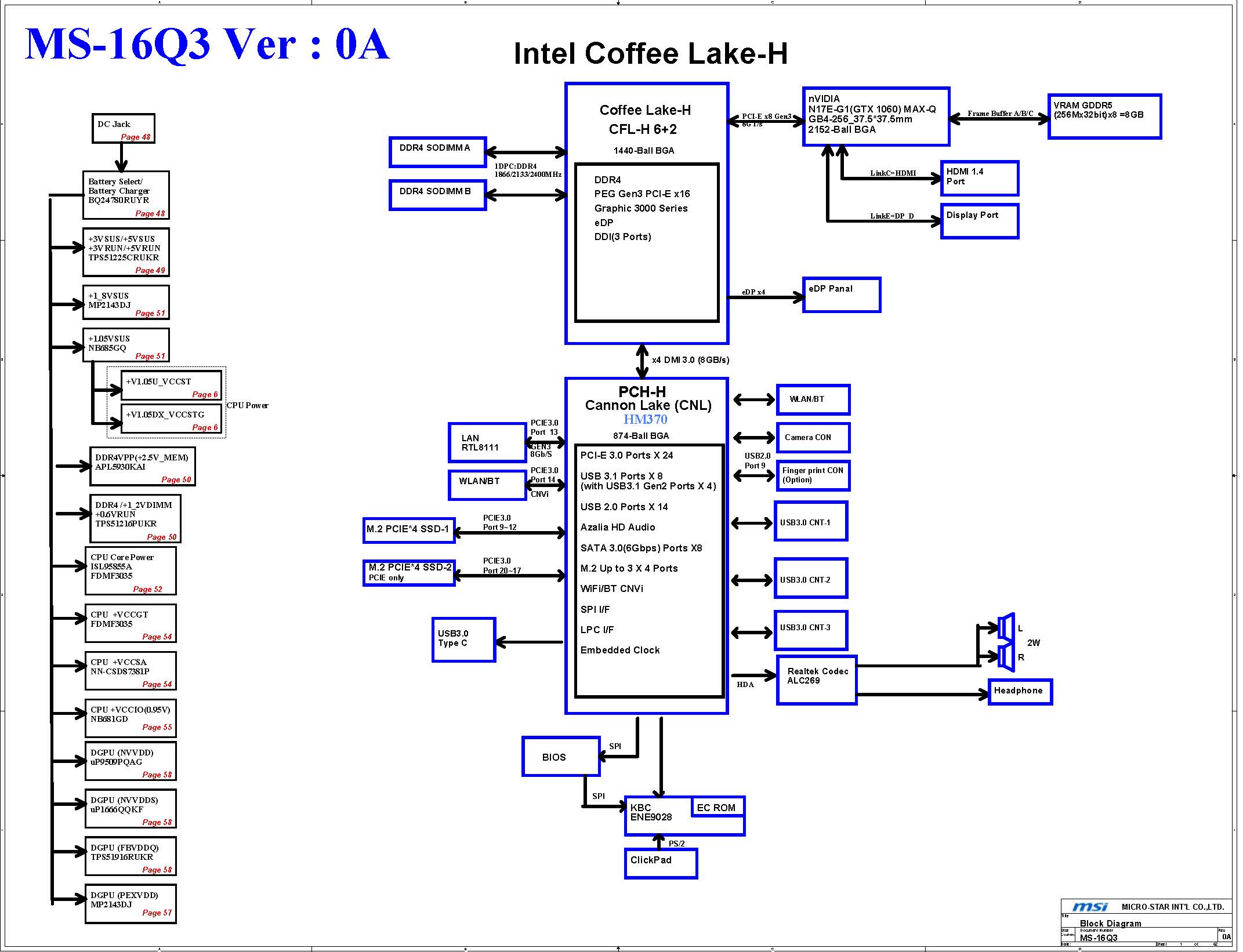Click "PEG Gen3 PCI-E x16" in CPU block
The height and width of the screenshot is (952, 1243).
[642, 194]
